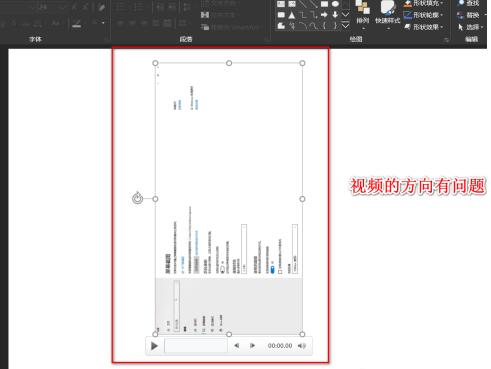491x369 pixels.
Task: Select the Left Brace shape
Action: (324, 26)
